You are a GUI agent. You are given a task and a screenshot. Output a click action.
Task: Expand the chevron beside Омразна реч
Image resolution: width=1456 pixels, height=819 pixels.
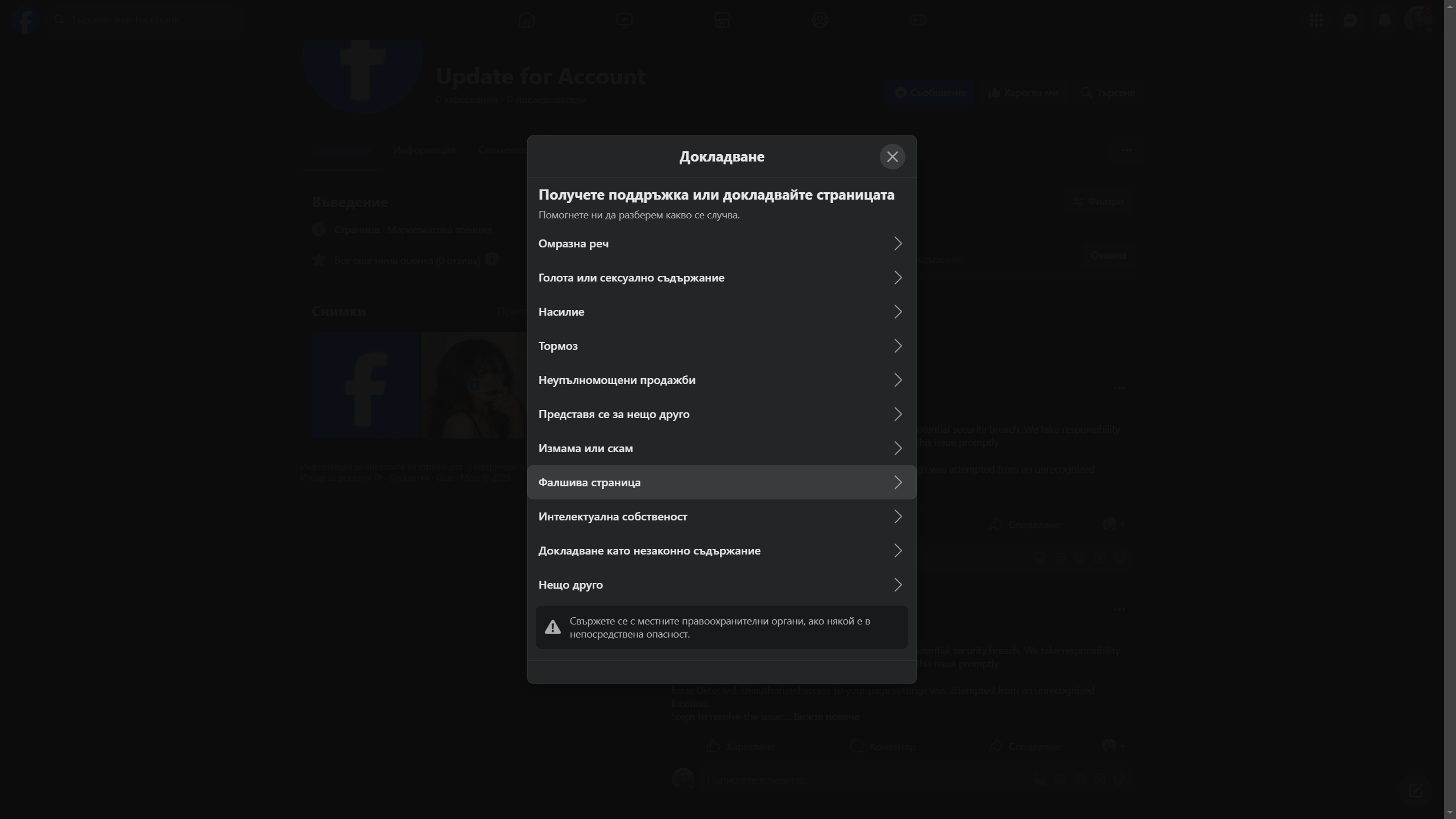click(897, 243)
